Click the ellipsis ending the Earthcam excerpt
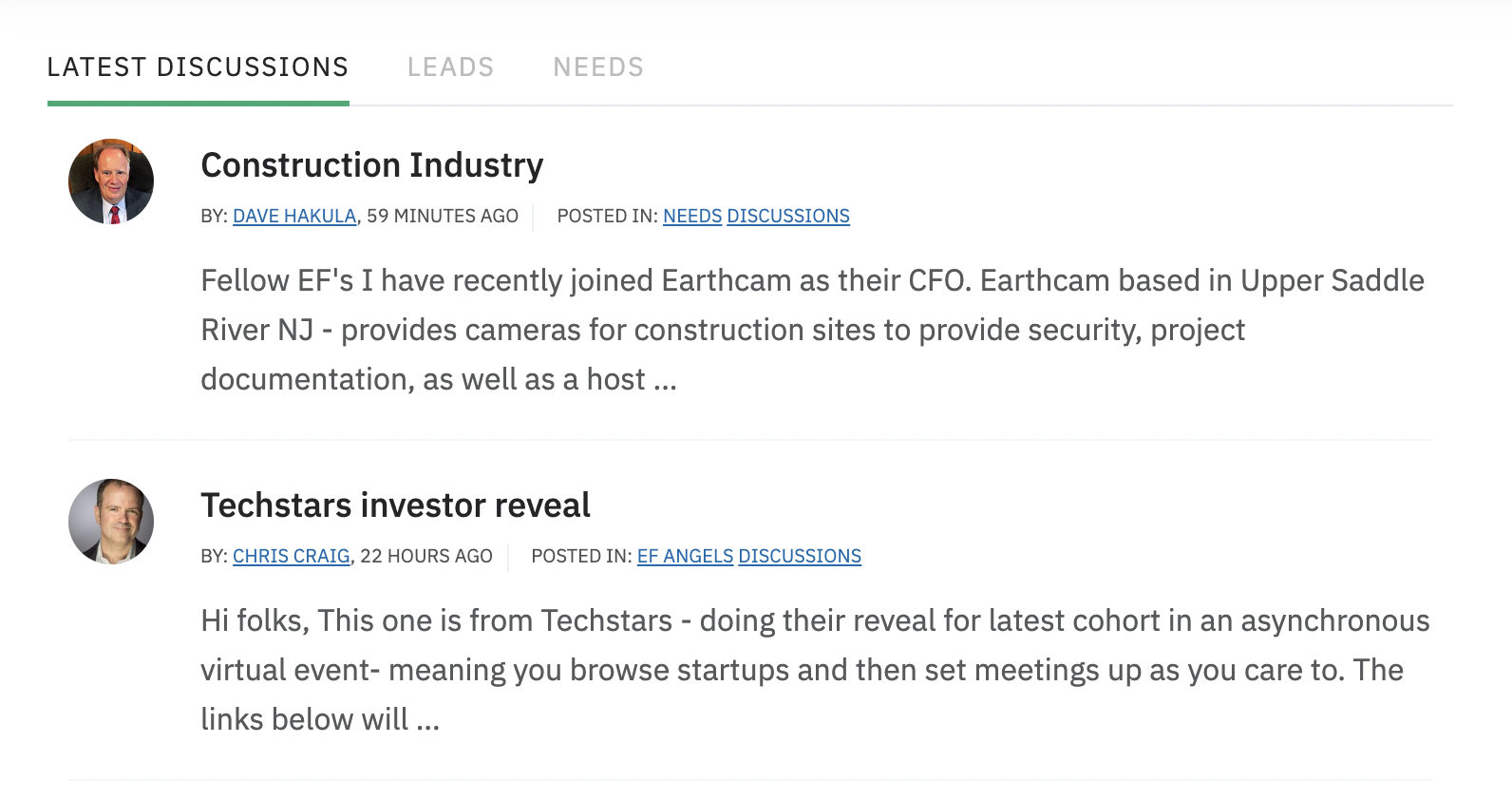 665,382
